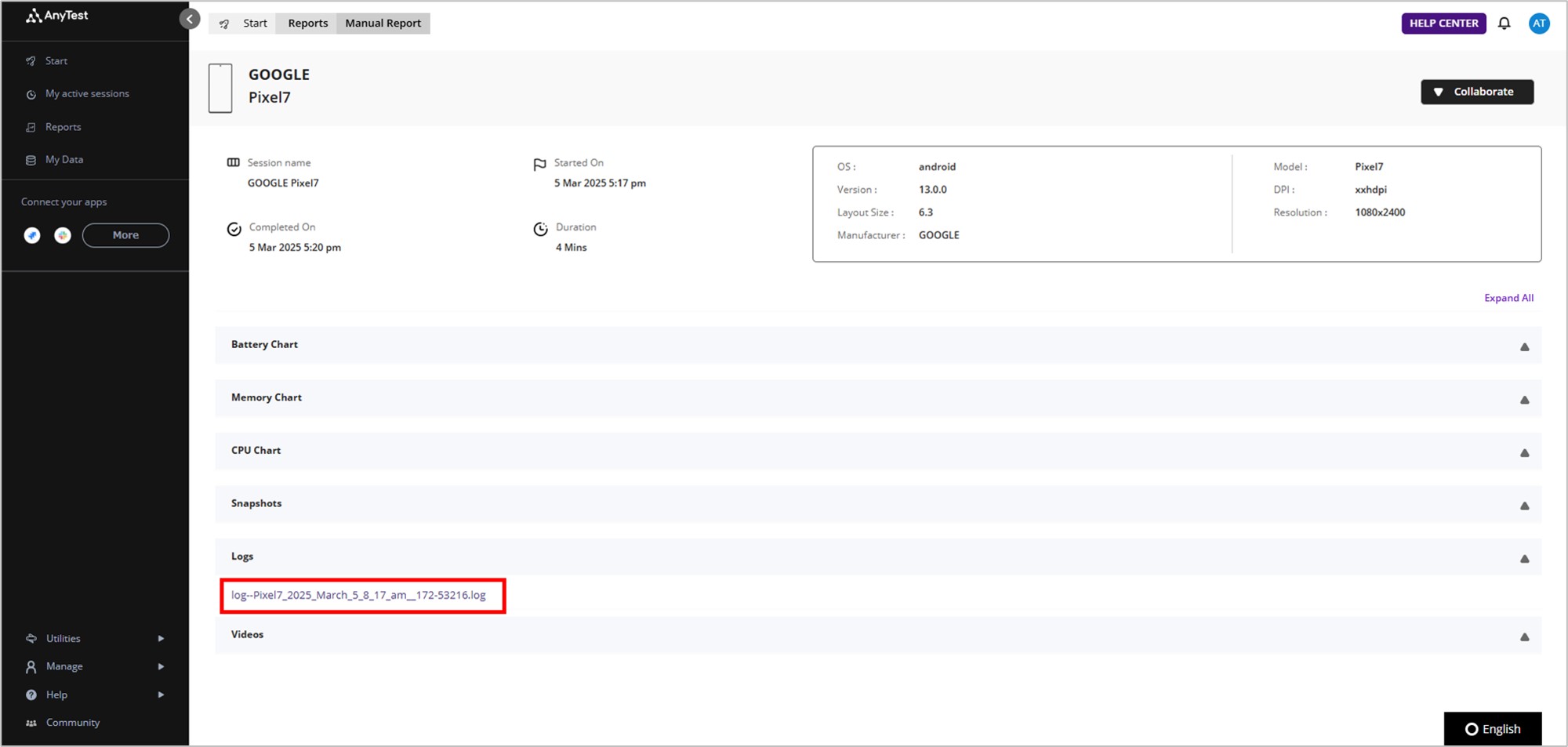Click the Logs header text
Screen dimensions: 1568x747
242,557
